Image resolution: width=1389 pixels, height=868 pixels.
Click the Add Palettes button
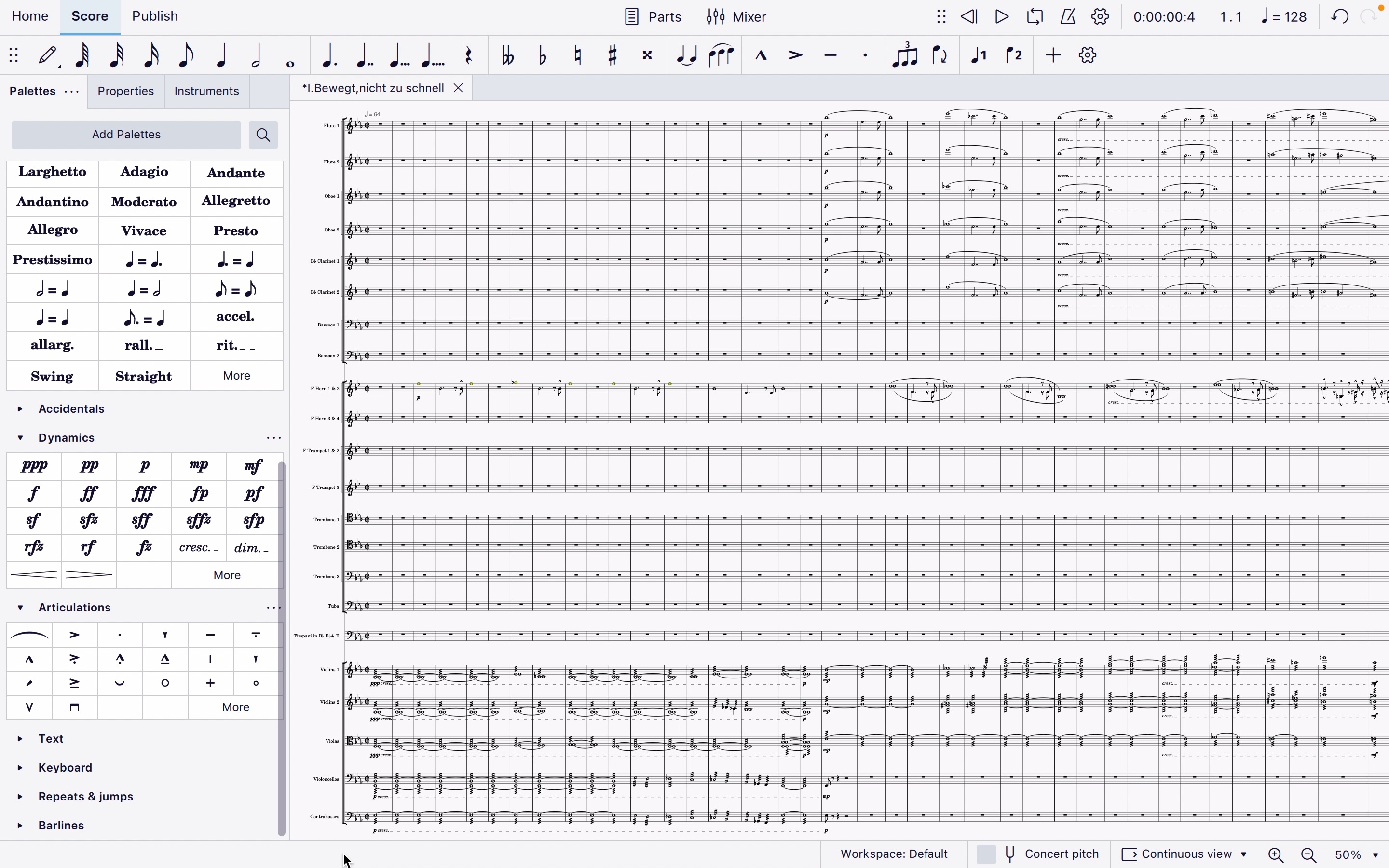(x=126, y=134)
